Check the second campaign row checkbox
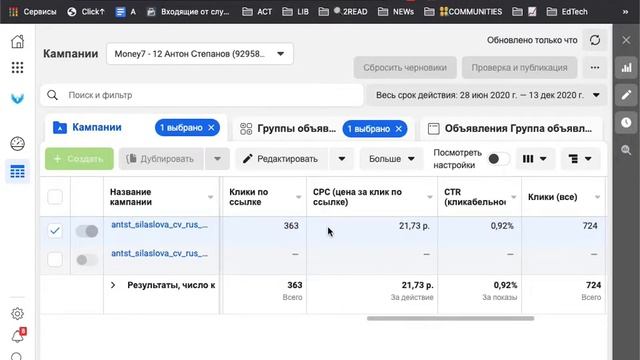This screenshot has height=360, width=640. click(x=55, y=259)
